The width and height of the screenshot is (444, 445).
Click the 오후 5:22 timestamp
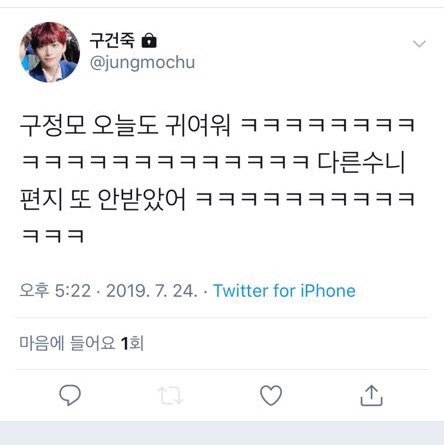(55, 291)
